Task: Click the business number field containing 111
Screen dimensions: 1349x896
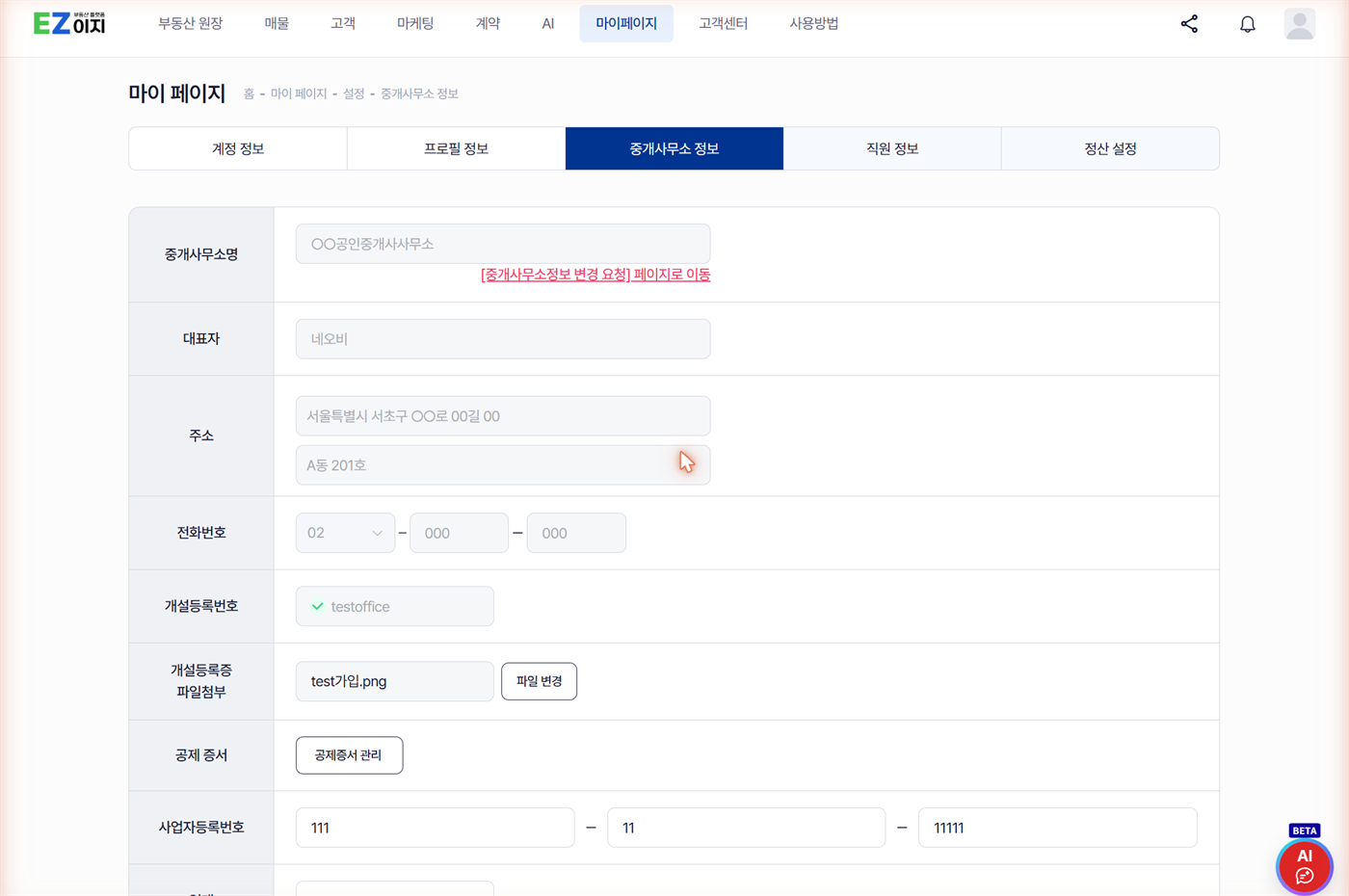Action: [x=435, y=828]
